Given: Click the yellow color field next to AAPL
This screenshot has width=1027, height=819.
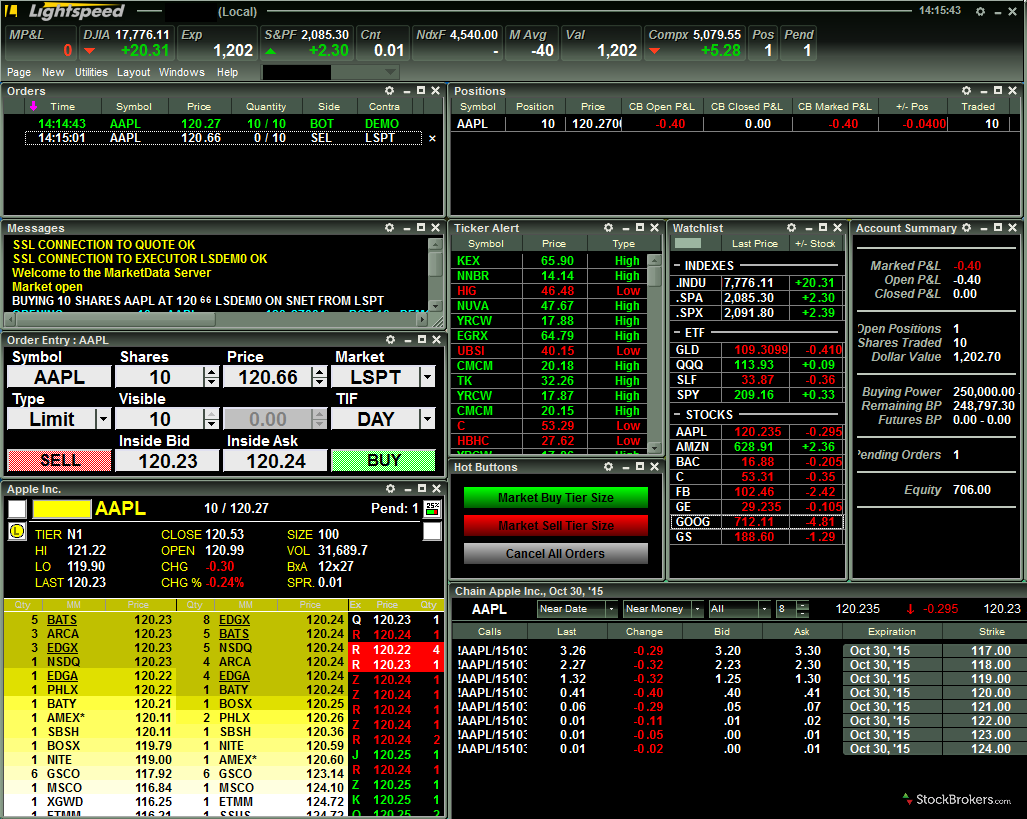Looking at the screenshot, I should pos(62,508).
